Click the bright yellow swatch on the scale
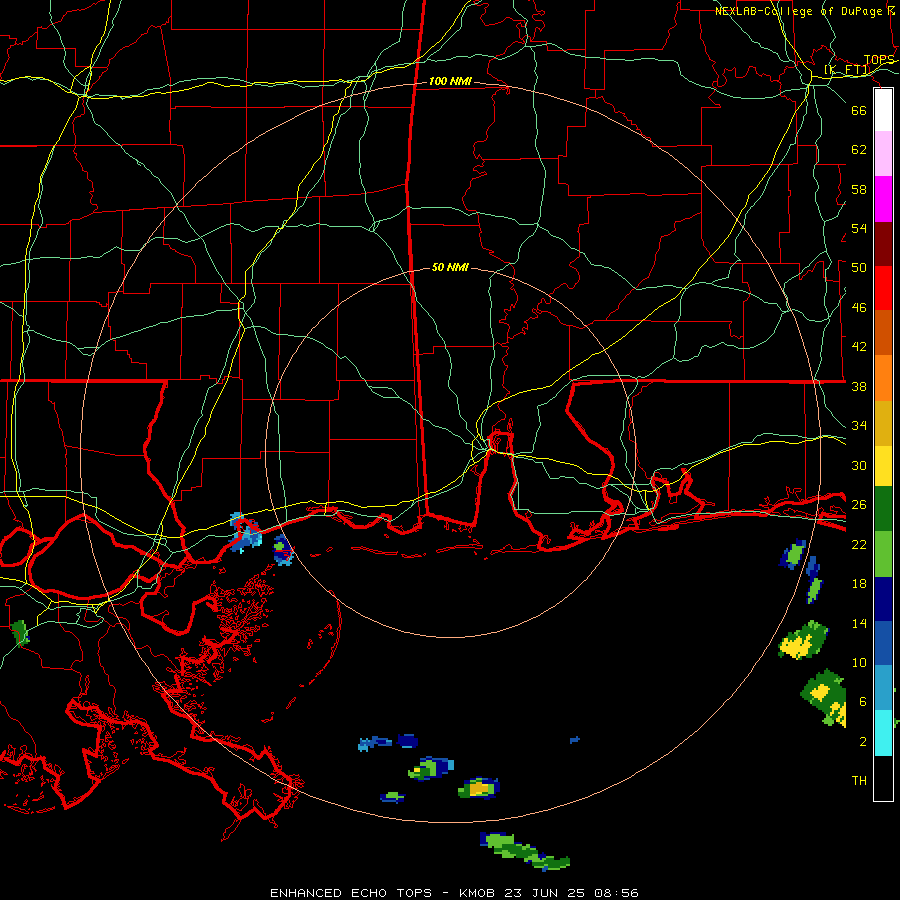This screenshot has width=900, height=900. [883, 466]
